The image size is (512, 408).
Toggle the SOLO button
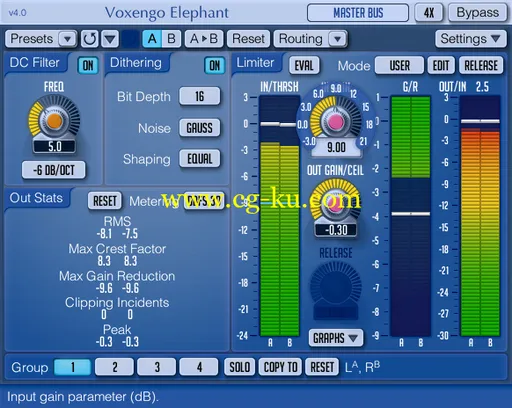coord(240,367)
